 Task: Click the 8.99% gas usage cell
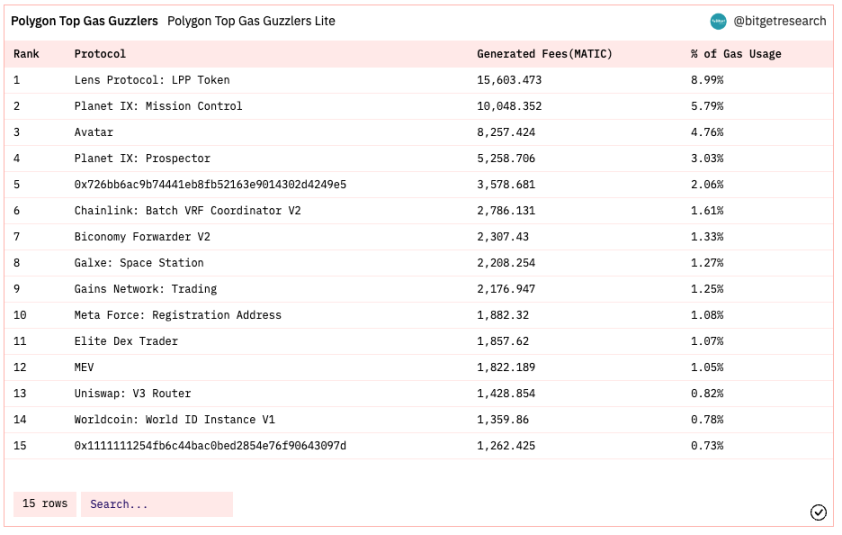click(x=707, y=80)
